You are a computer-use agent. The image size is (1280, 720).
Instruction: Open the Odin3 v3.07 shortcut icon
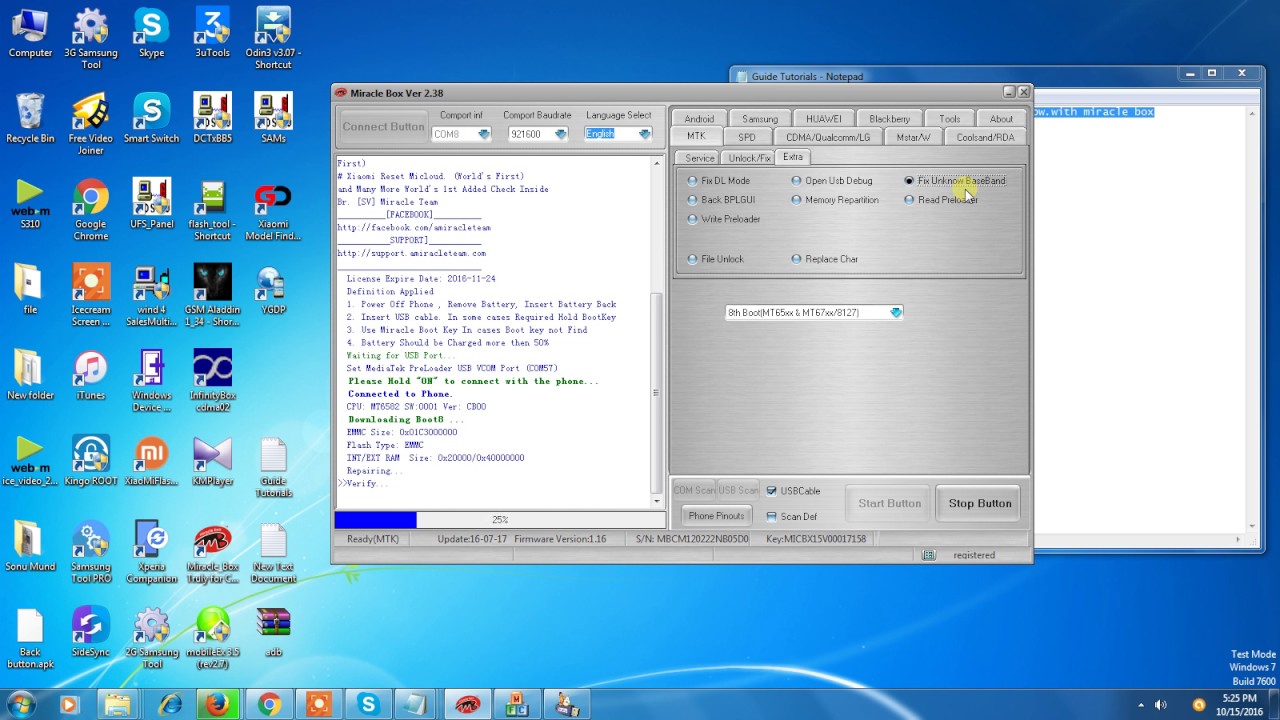[x=273, y=38]
